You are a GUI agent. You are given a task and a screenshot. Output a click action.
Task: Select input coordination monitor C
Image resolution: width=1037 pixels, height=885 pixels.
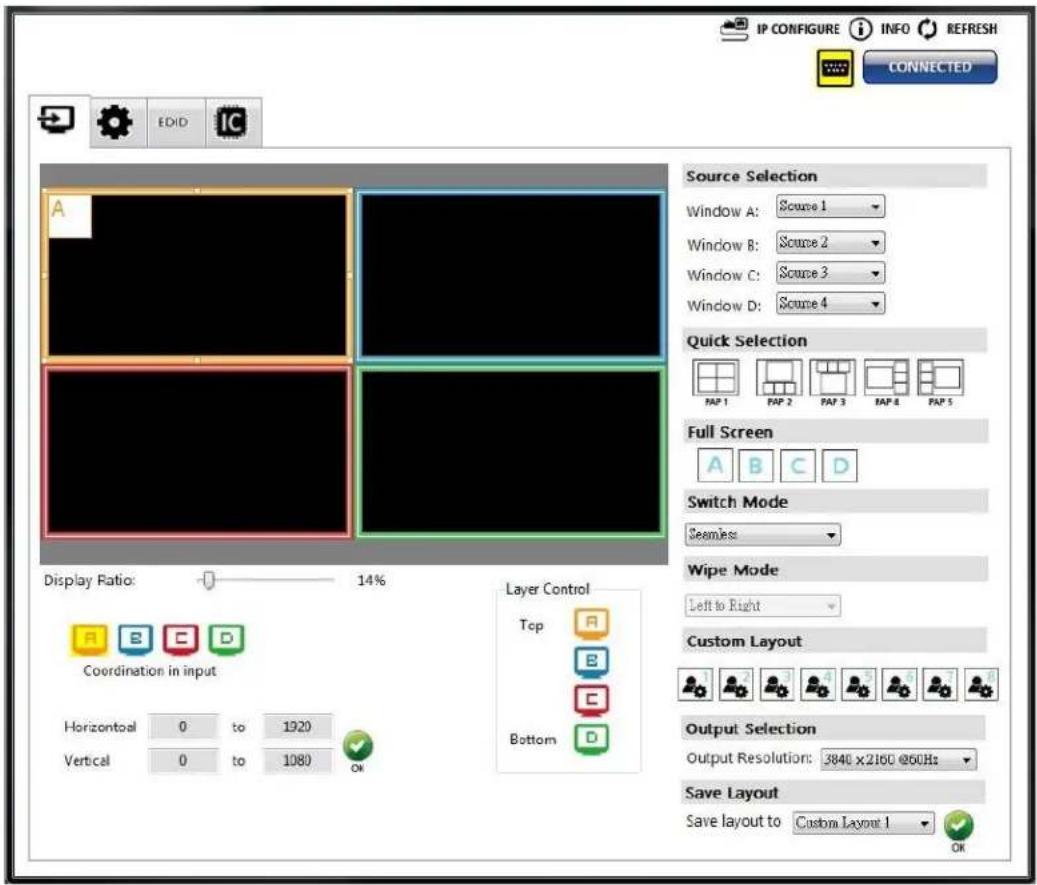(x=181, y=639)
